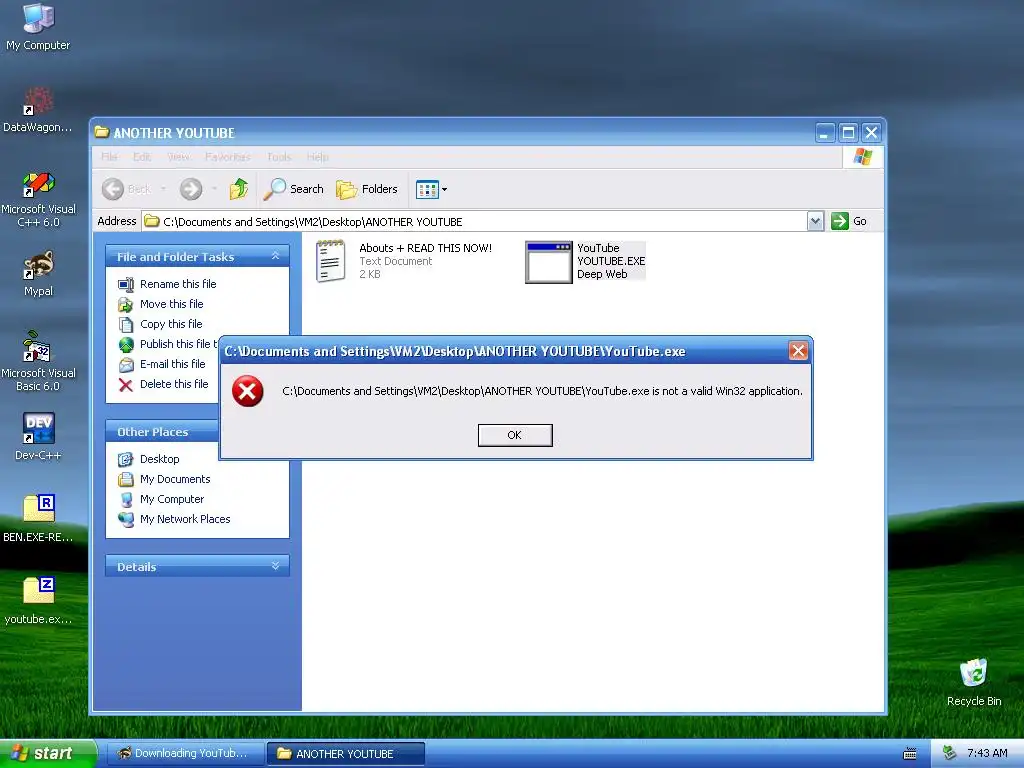Click OK in the Win32 error dialog
1024x768 pixels.
[x=515, y=435]
